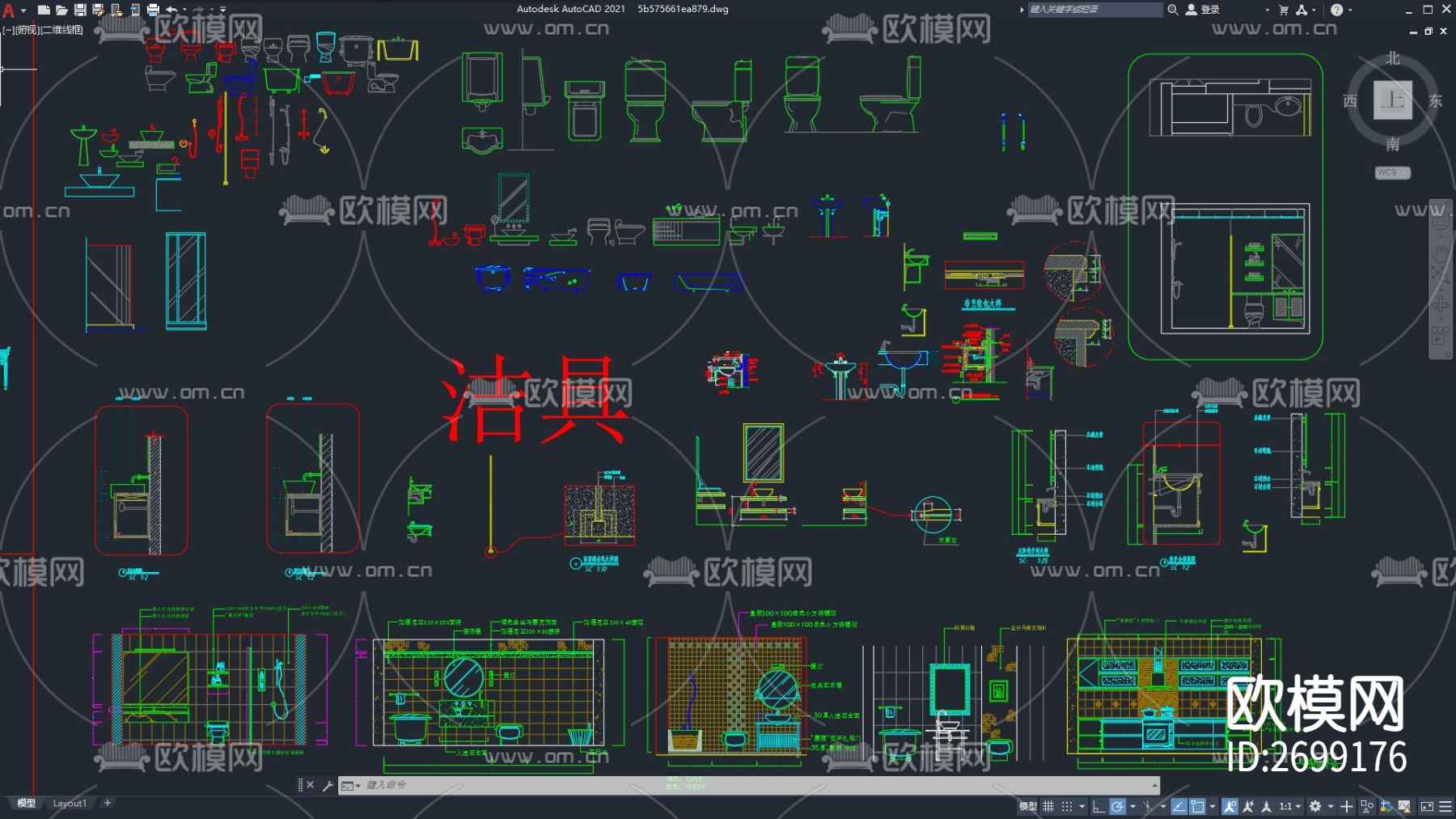Open the 俯视 view controls menu
Image resolution: width=1456 pixels, height=819 pixels.
27,30
